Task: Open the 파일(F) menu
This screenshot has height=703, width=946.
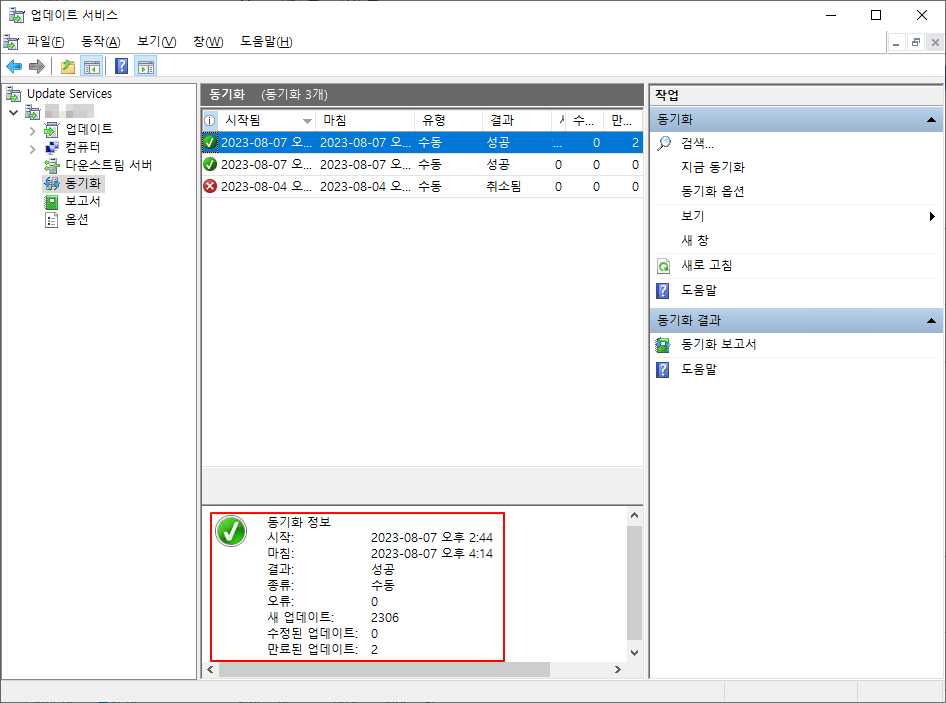Action: point(46,42)
